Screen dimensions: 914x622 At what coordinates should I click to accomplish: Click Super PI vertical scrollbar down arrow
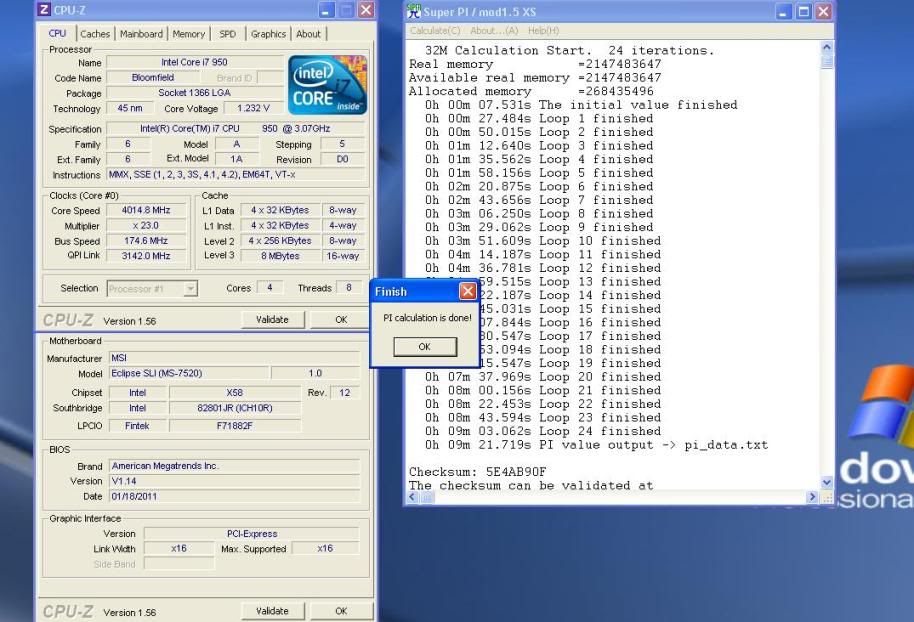pyautogui.click(x=827, y=482)
